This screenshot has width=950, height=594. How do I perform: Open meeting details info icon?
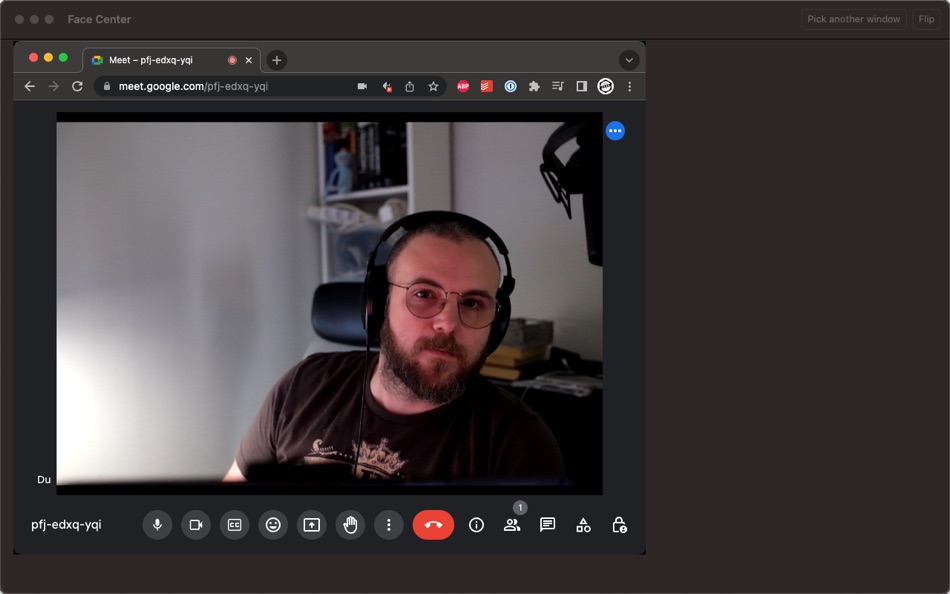(x=476, y=525)
